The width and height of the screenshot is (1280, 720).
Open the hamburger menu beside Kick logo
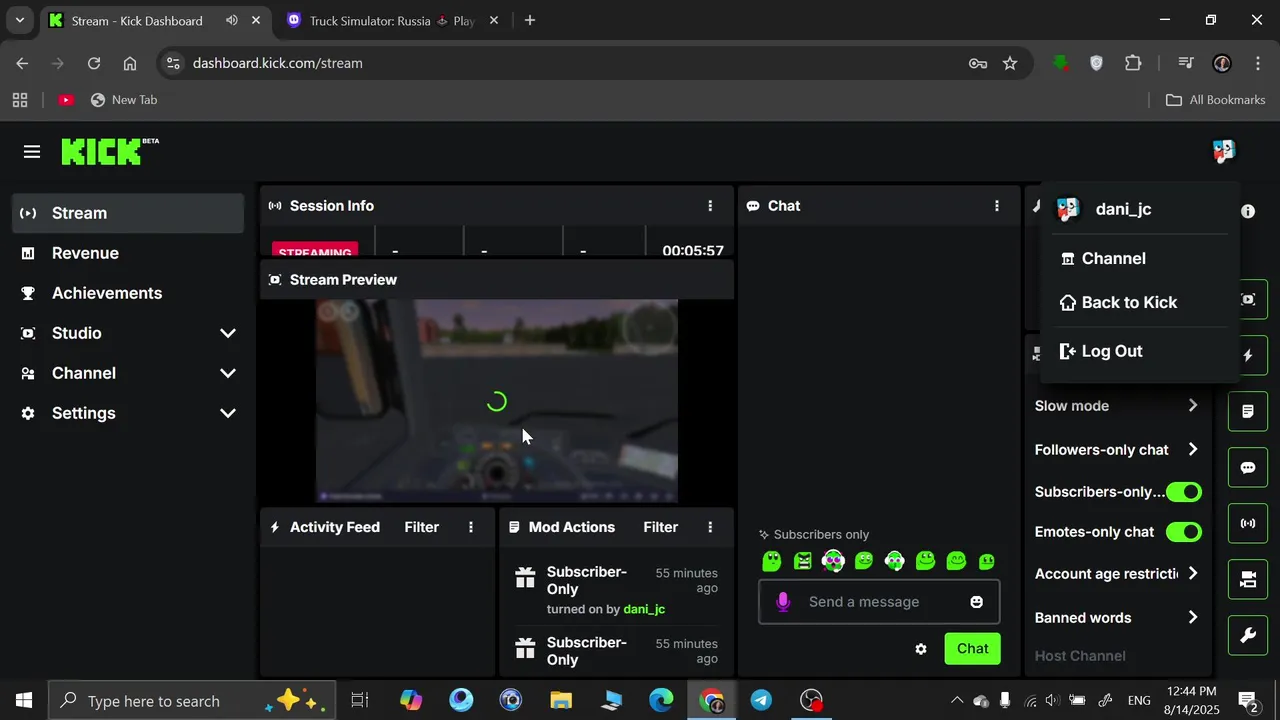click(32, 152)
